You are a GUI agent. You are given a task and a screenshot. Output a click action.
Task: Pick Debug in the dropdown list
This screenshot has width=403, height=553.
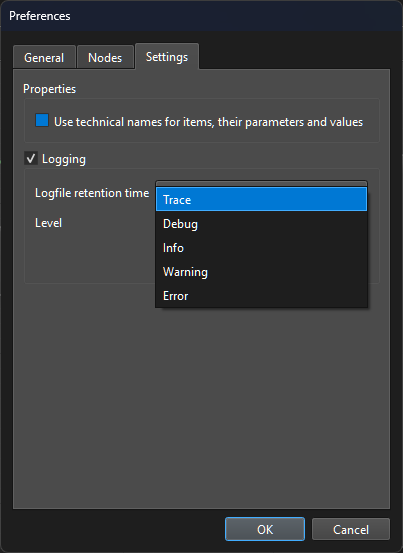261,224
